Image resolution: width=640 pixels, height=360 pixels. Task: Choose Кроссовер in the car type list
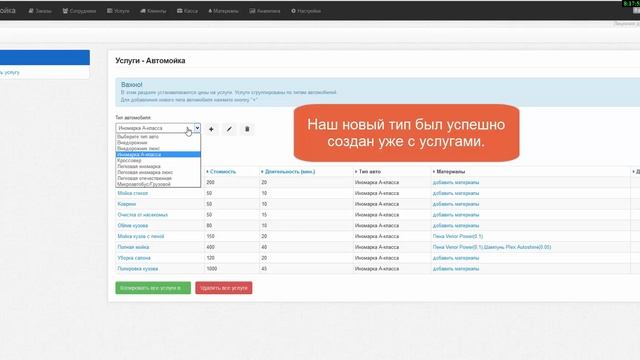(158, 160)
